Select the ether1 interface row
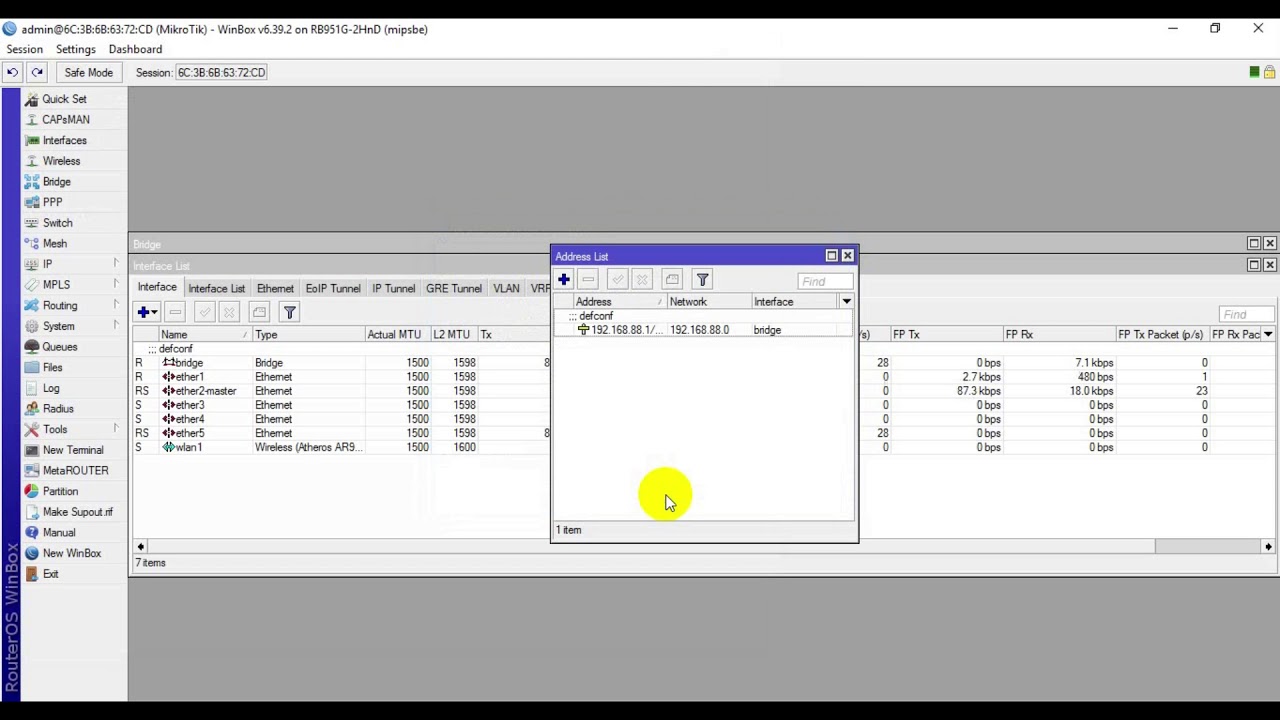1280x720 pixels. point(342,377)
